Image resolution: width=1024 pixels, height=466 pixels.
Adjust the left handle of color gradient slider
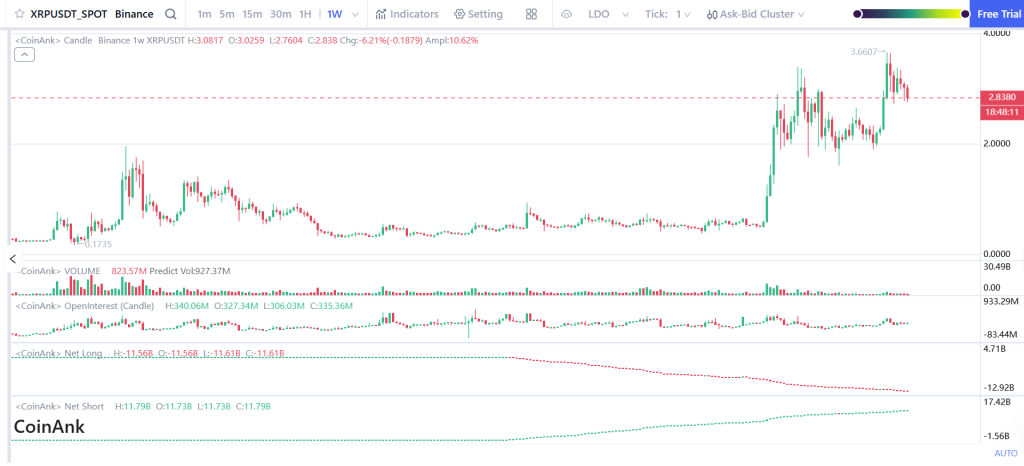point(857,14)
